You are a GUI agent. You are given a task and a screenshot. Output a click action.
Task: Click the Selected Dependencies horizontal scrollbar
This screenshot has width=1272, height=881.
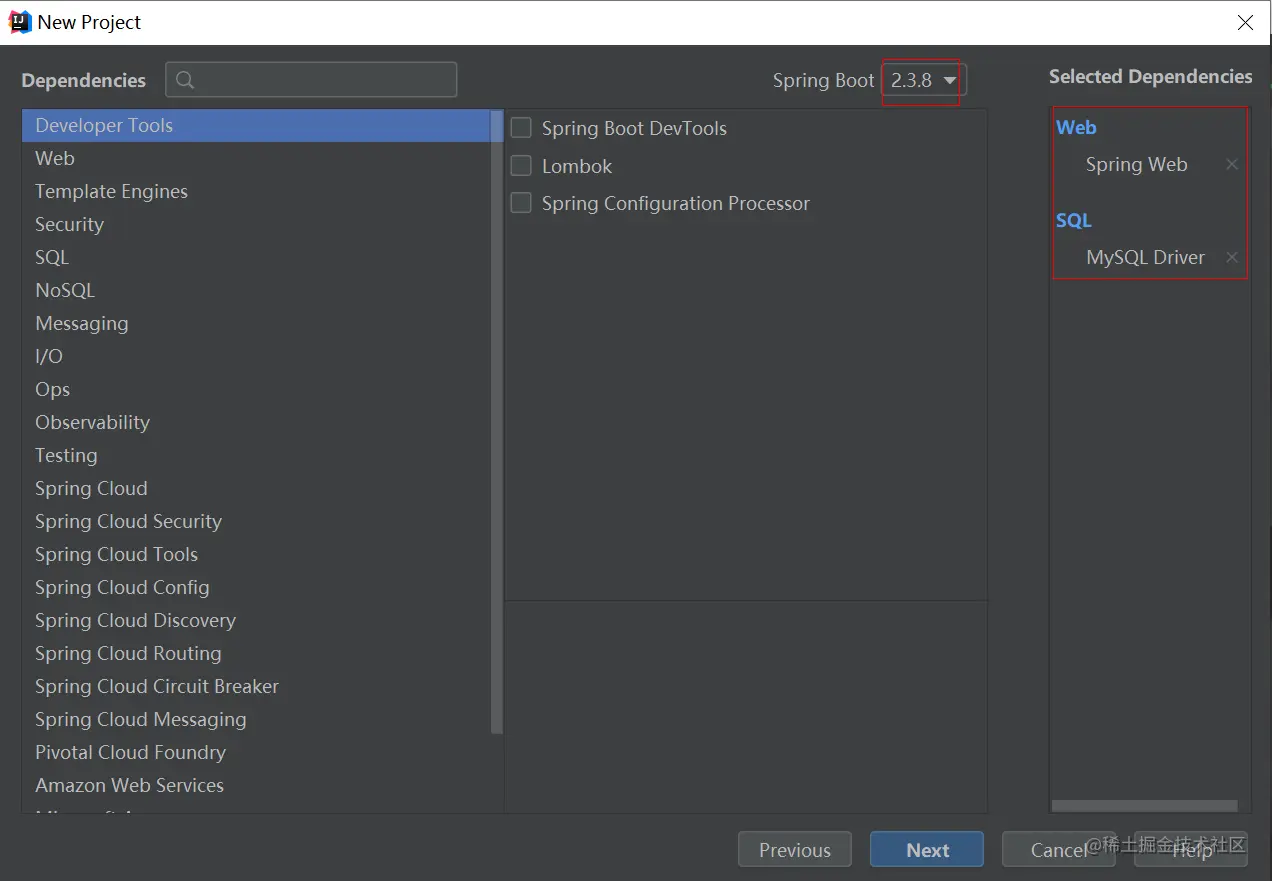pyautogui.click(x=1144, y=806)
